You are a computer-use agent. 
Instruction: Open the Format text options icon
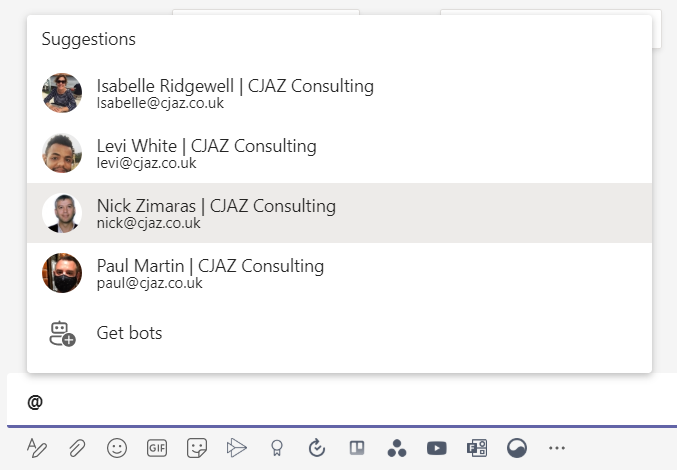tap(37, 448)
